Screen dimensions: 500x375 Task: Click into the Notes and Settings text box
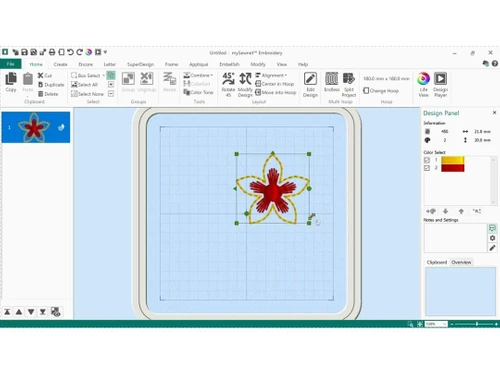[x=455, y=238]
